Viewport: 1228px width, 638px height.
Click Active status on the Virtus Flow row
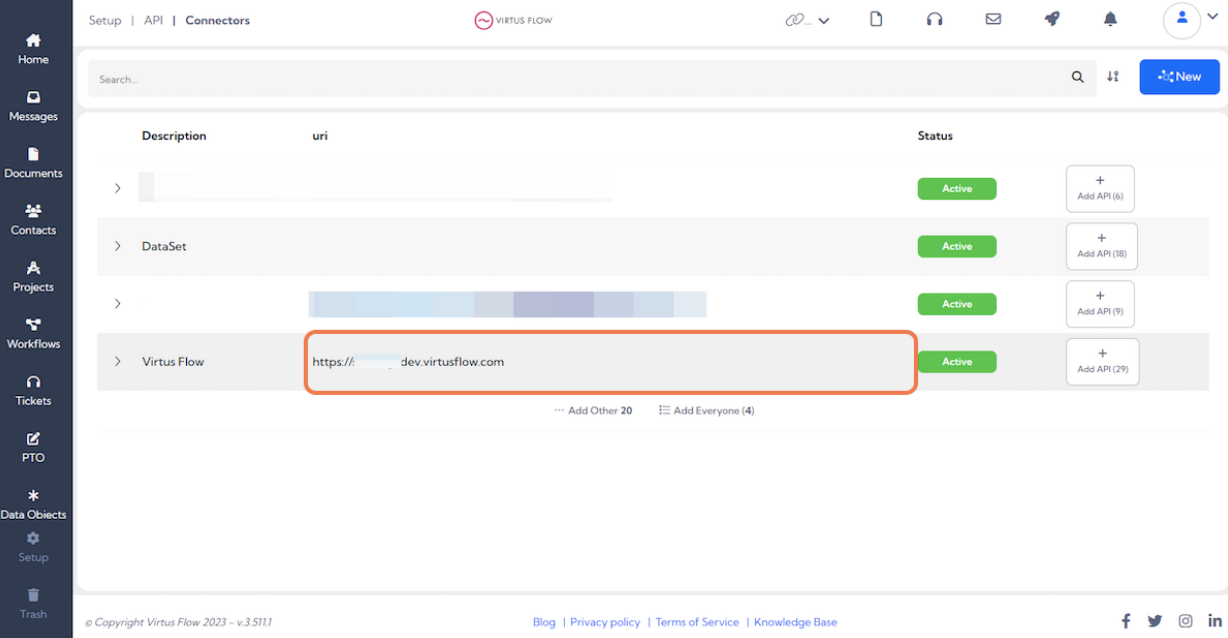(x=956, y=361)
